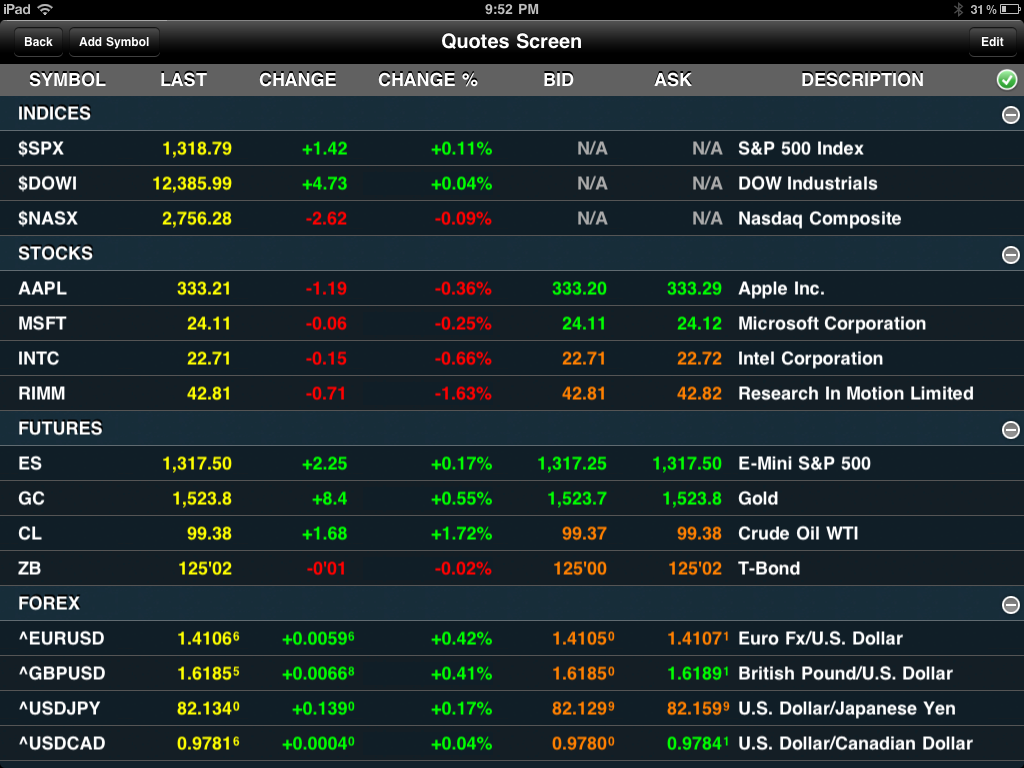Select the ^EURUSD forex symbol
The height and width of the screenshot is (768, 1024).
pos(61,638)
